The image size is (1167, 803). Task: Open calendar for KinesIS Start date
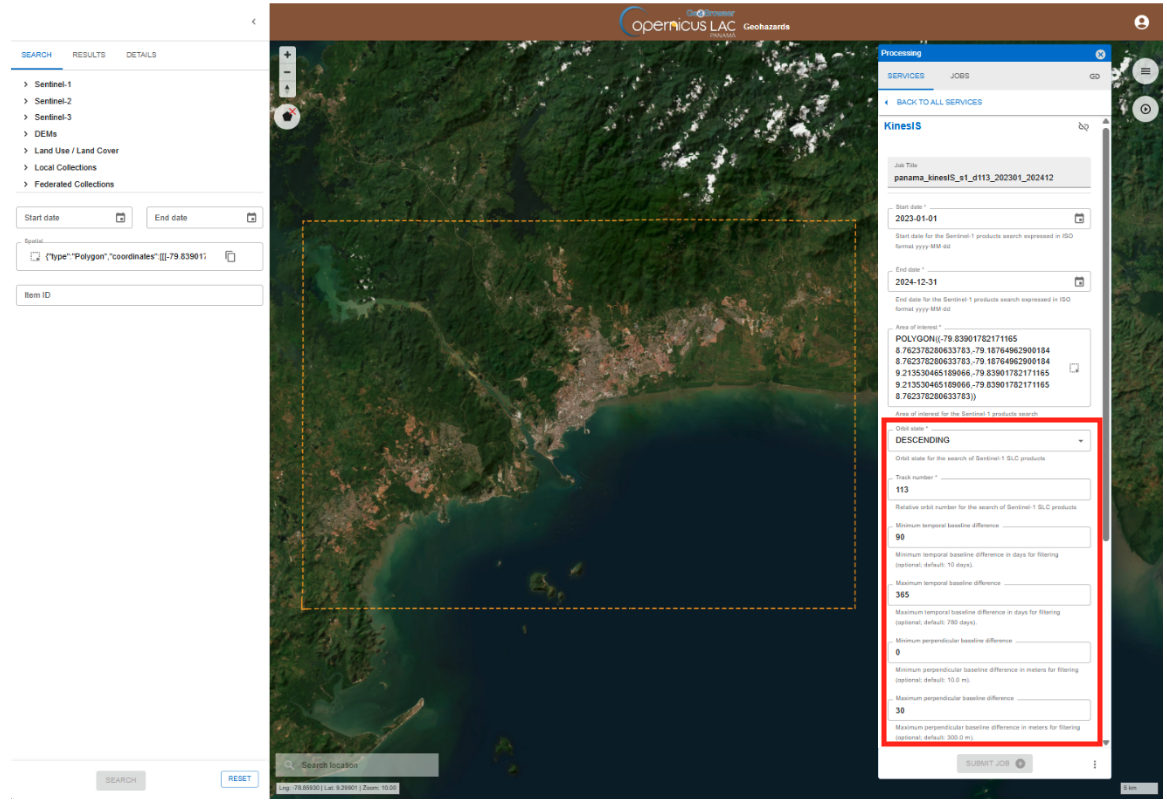click(x=1079, y=218)
